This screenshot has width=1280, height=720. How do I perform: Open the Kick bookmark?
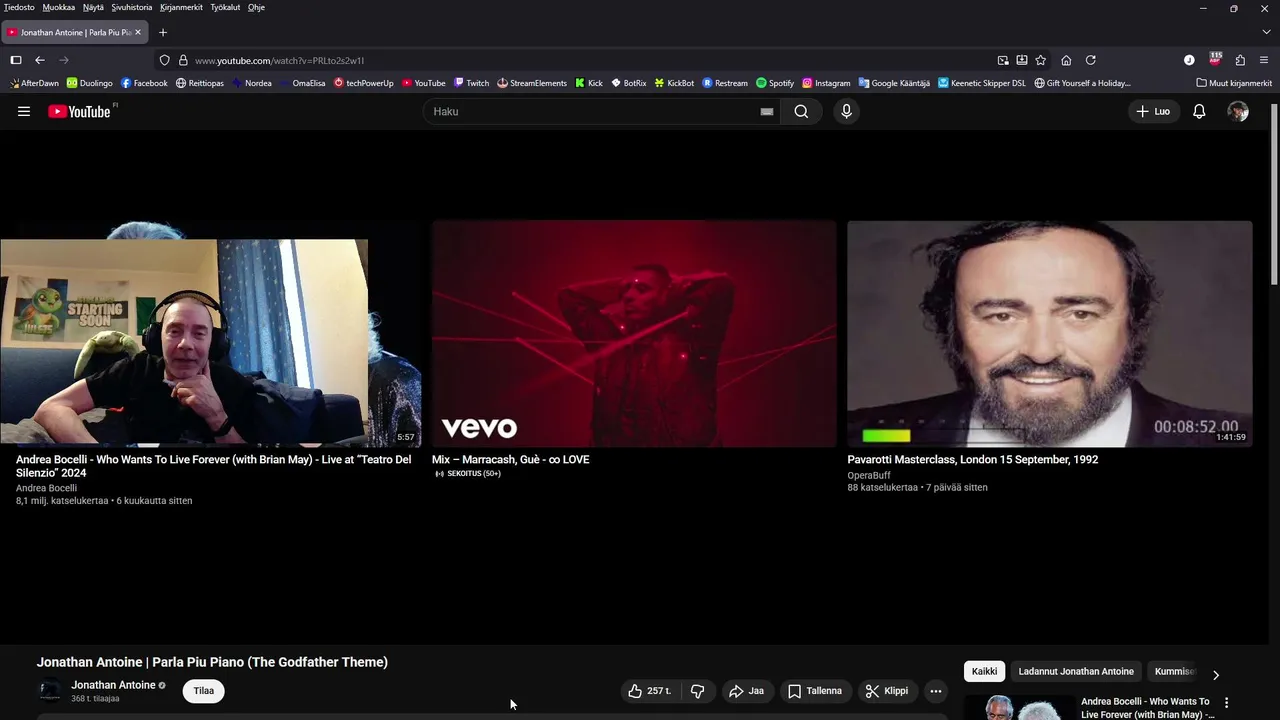point(589,83)
